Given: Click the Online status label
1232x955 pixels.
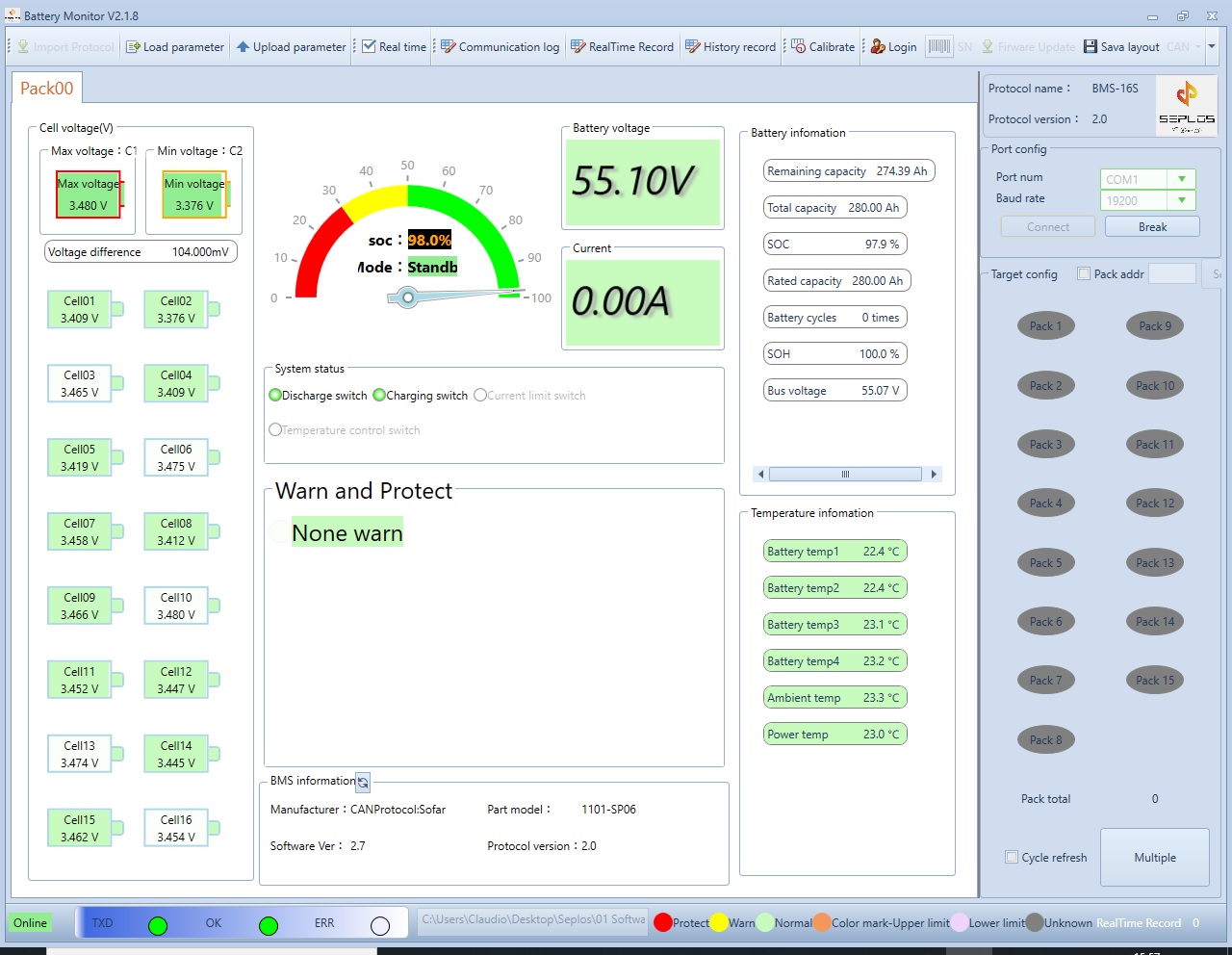Looking at the screenshot, I should tap(31, 922).
